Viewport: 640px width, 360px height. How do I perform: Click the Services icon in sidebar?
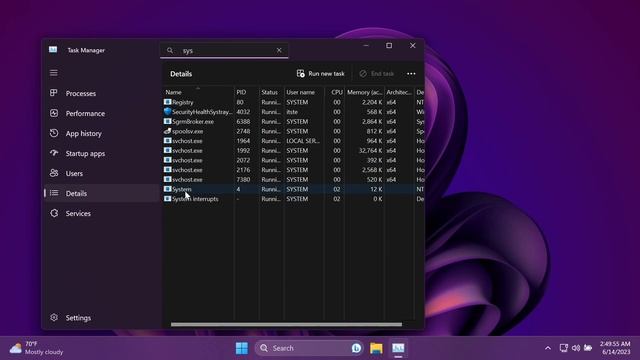click(54, 213)
